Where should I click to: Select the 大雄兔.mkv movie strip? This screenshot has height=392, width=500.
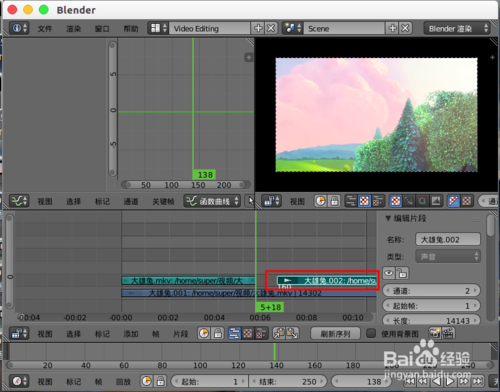pyautogui.click(x=188, y=281)
